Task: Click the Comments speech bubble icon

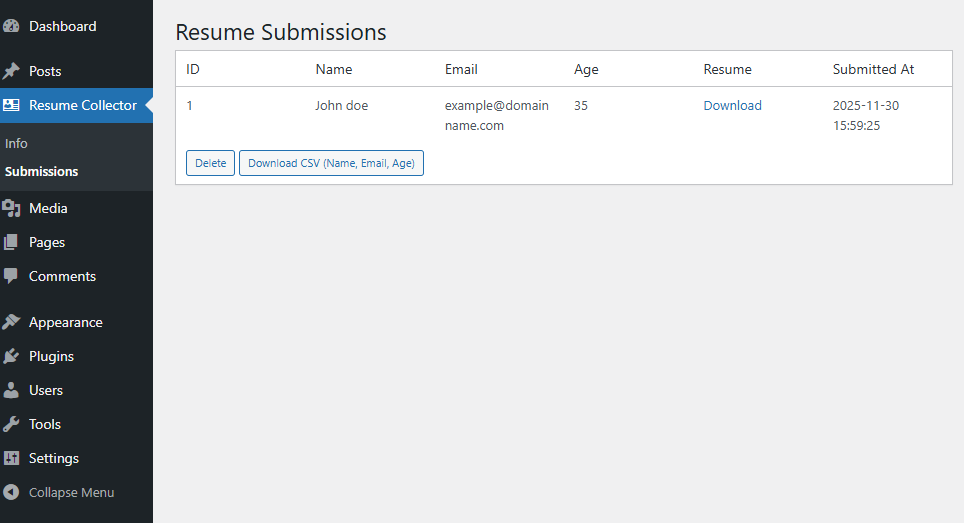Action: click(x=11, y=276)
